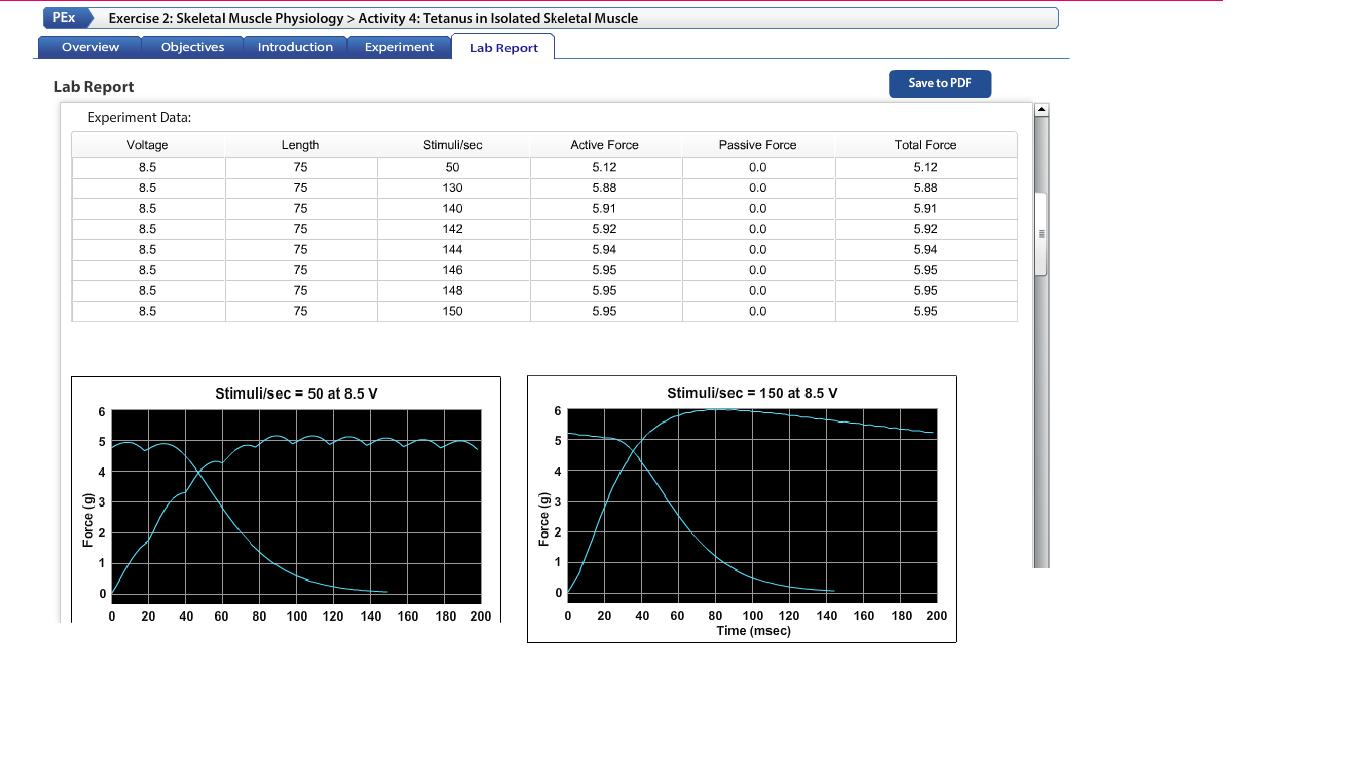
Task: Click Active Force value 5.94
Action: click(605, 249)
